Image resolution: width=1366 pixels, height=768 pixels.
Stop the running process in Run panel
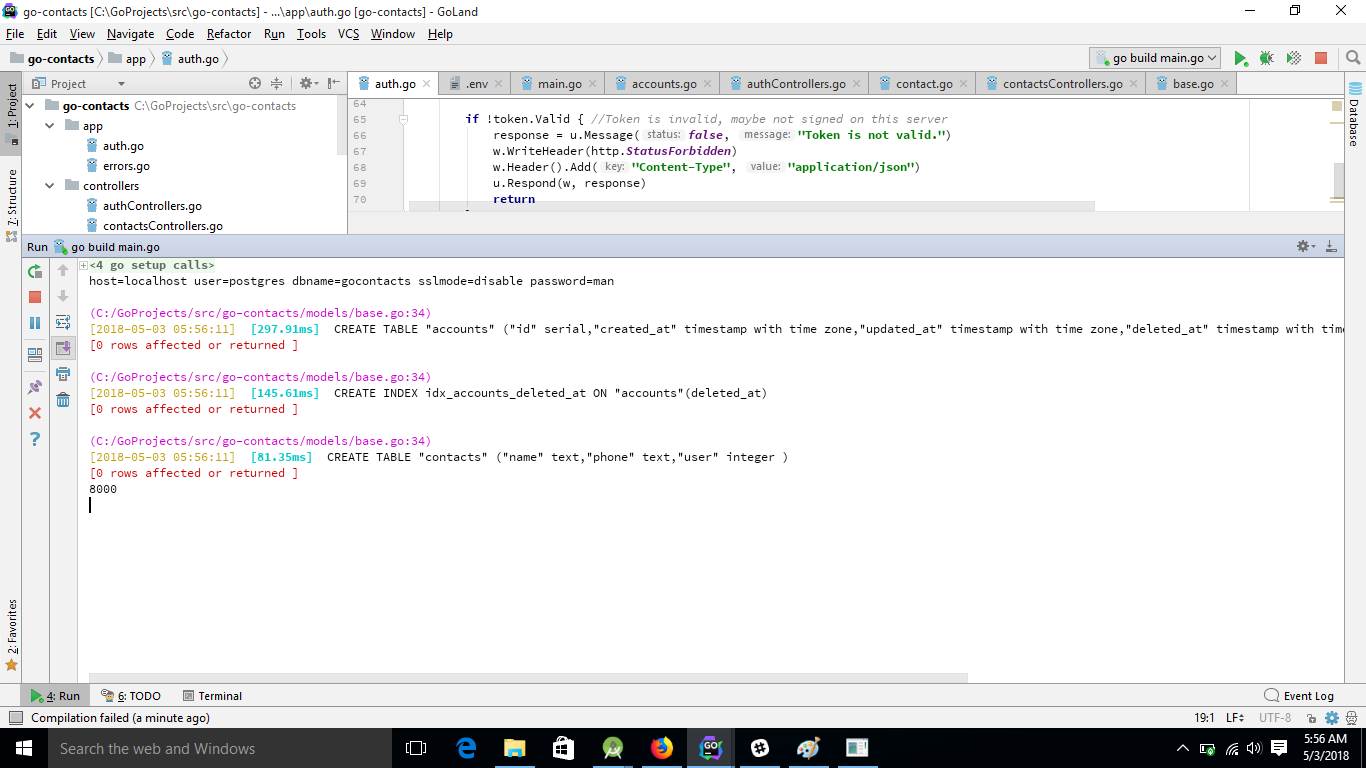(x=35, y=297)
